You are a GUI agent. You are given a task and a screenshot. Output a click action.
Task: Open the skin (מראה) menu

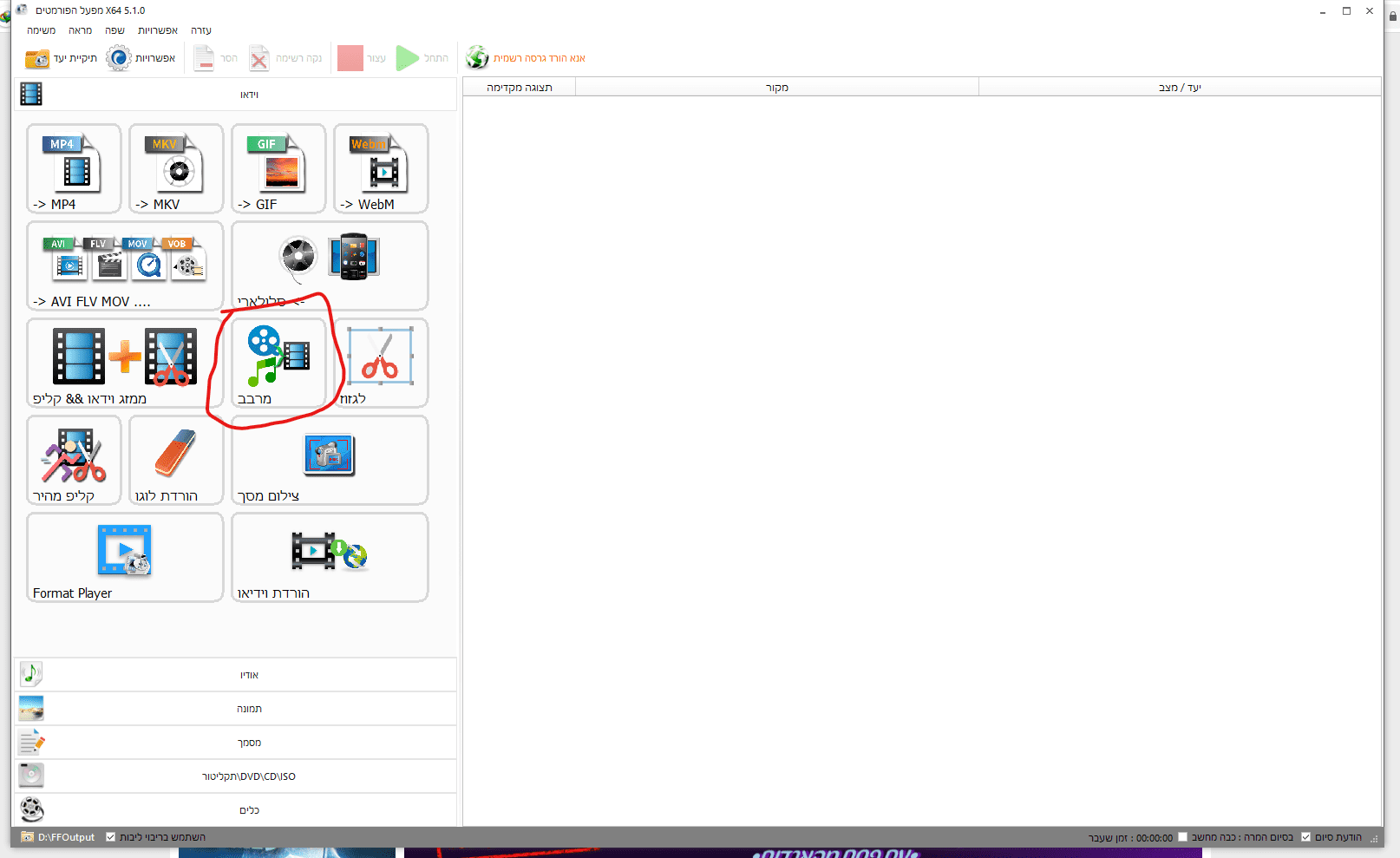click(81, 30)
